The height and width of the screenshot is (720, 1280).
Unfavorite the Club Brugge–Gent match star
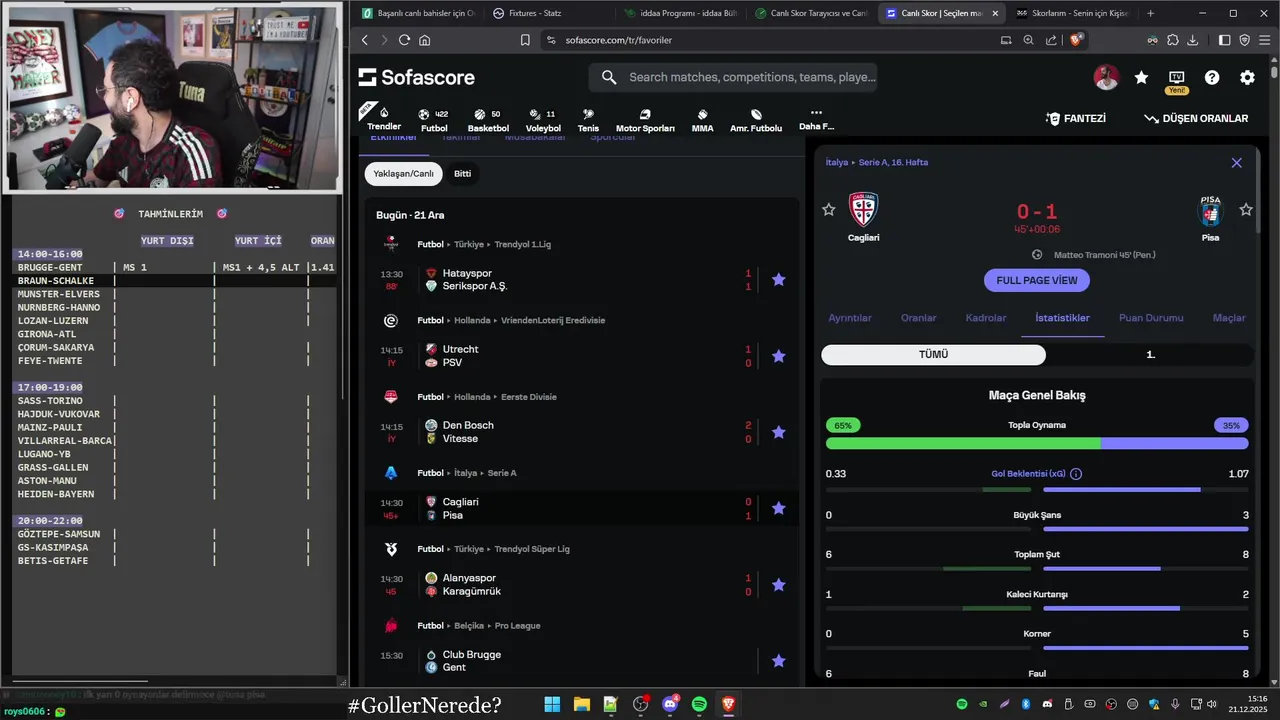click(779, 661)
